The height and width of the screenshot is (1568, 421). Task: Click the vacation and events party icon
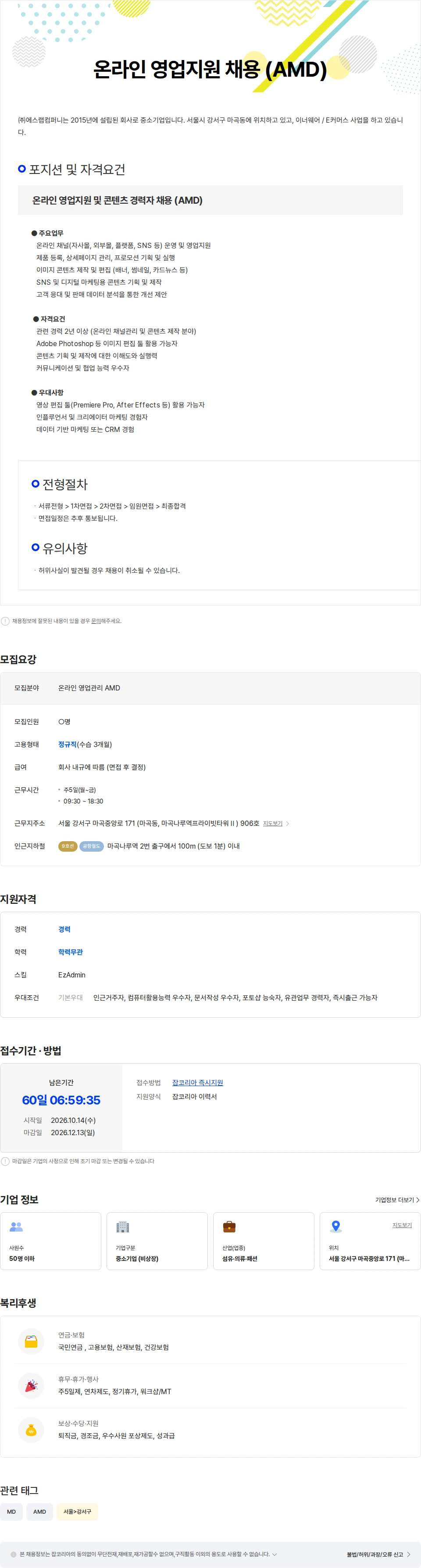[x=31, y=1386]
